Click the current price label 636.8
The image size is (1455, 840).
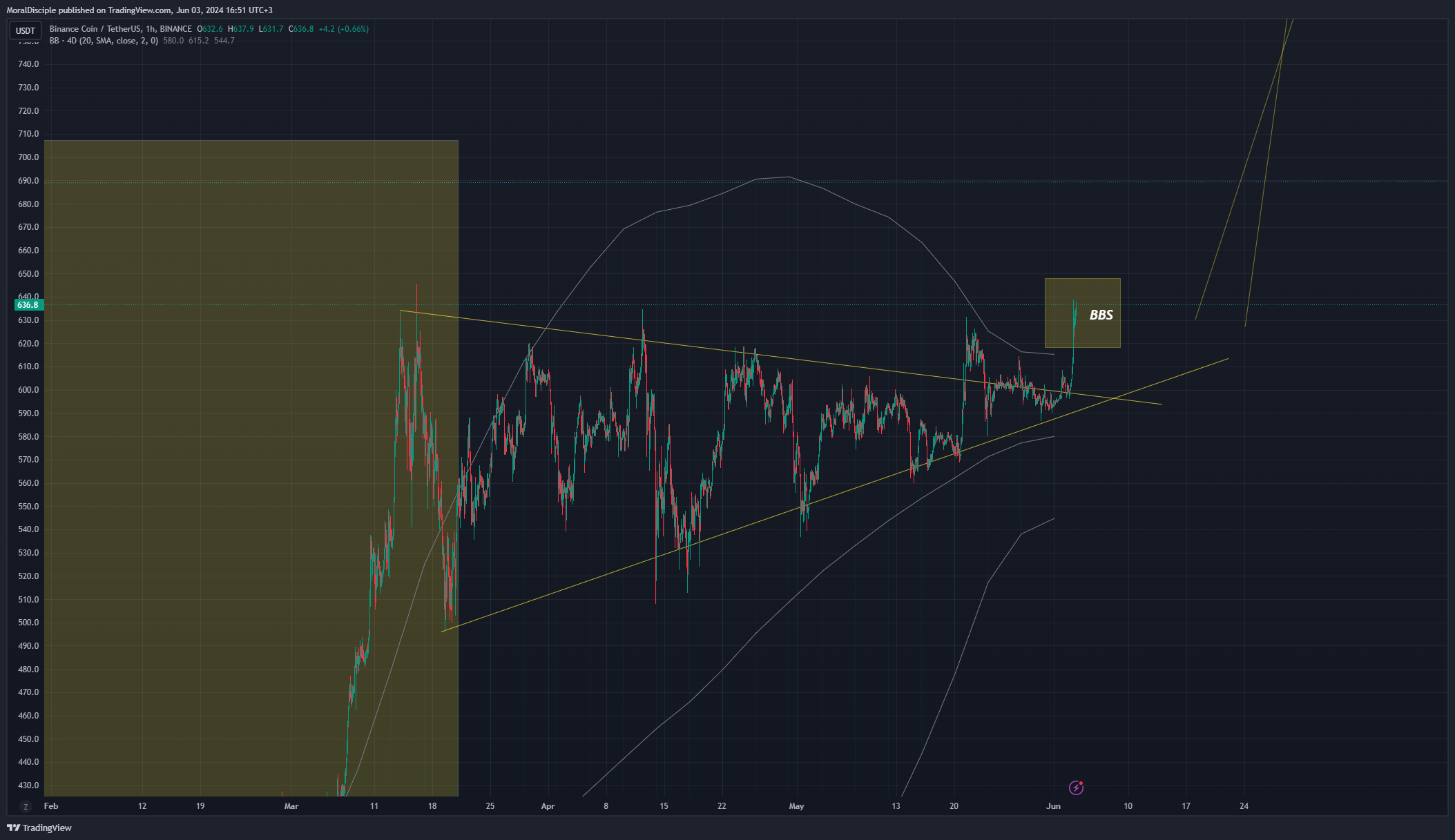click(28, 305)
